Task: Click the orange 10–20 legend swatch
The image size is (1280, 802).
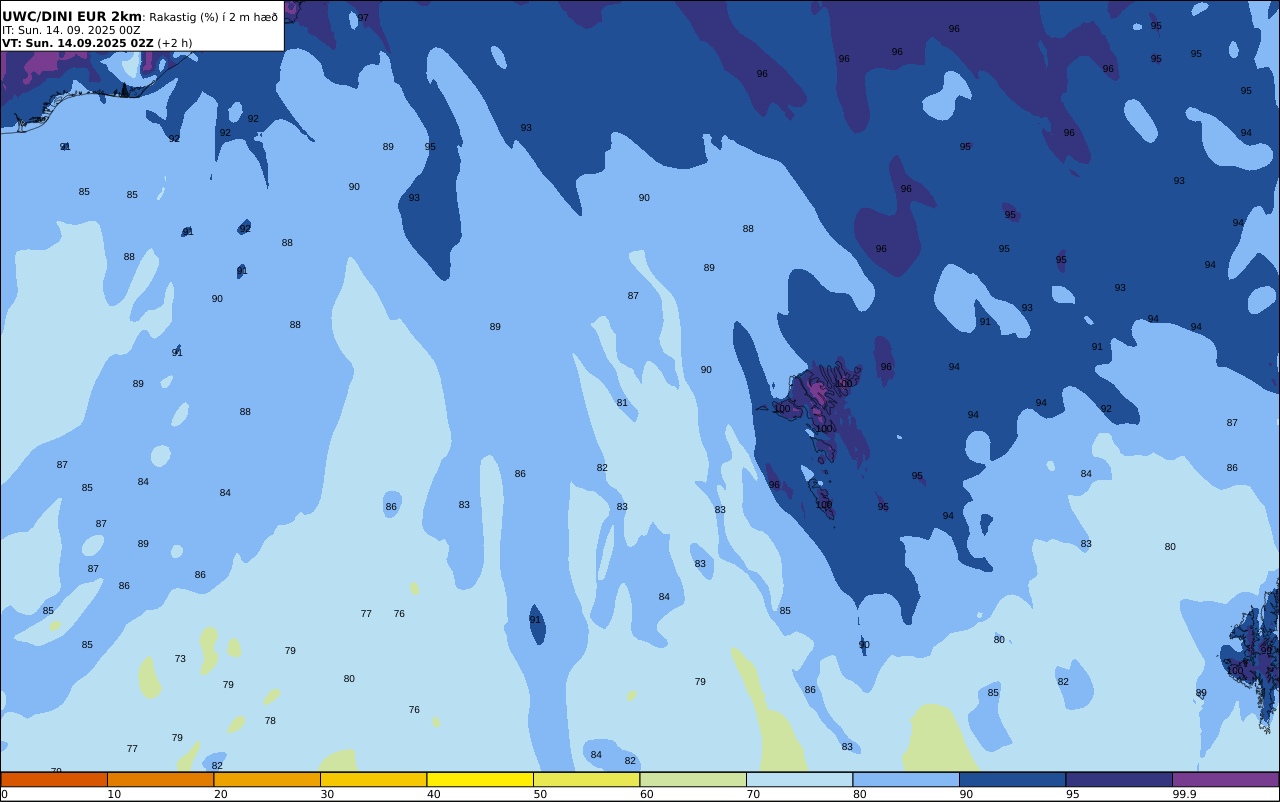Action: [x=160, y=779]
